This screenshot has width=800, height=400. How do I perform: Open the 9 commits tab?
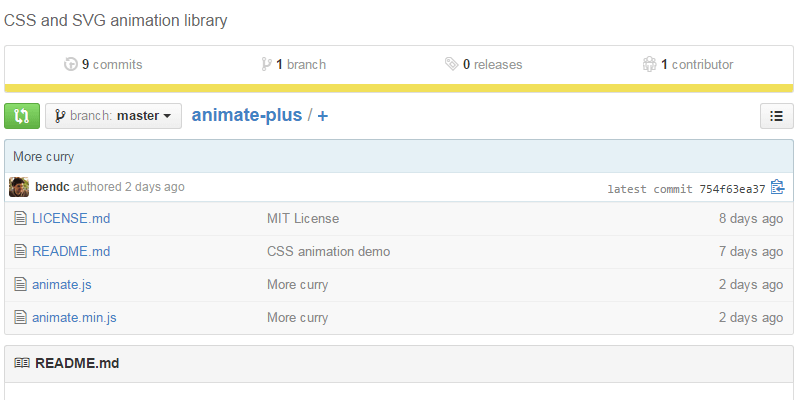point(103,64)
